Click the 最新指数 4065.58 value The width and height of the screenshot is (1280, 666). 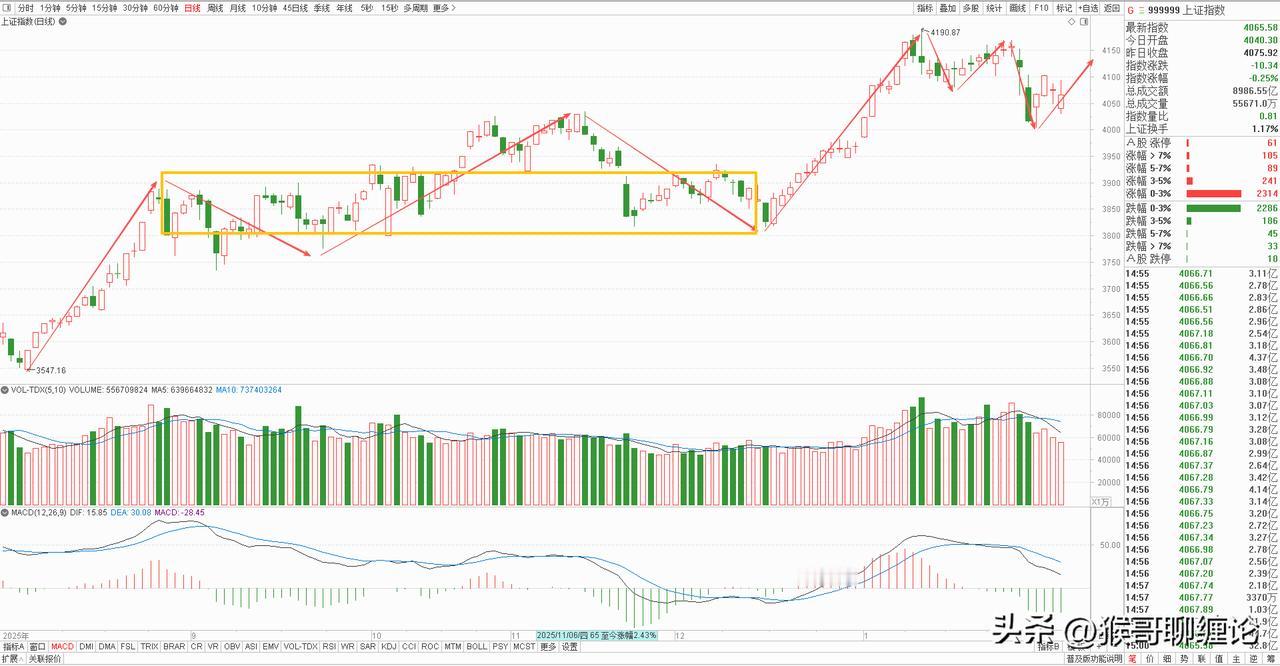point(1261,28)
